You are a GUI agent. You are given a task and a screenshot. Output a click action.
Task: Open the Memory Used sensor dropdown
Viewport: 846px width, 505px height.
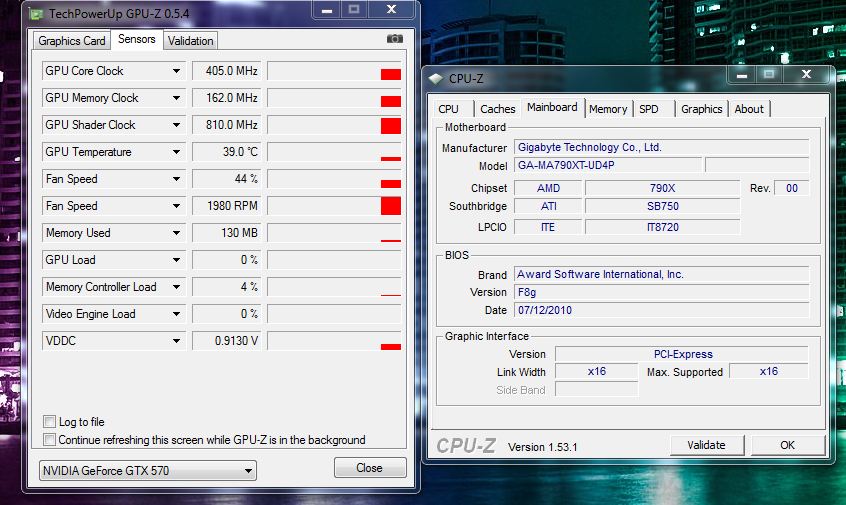[x=176, y=233]
